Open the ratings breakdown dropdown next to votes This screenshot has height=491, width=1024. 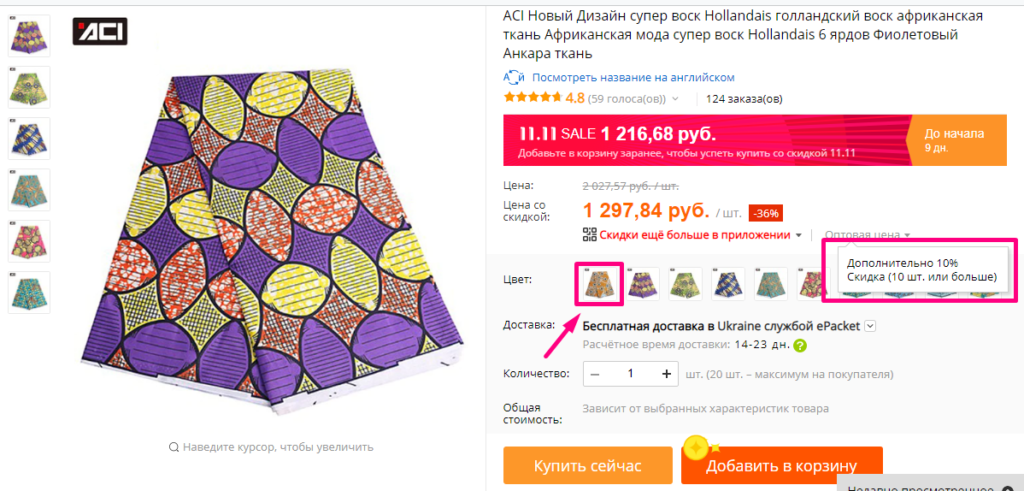(675, 99)
